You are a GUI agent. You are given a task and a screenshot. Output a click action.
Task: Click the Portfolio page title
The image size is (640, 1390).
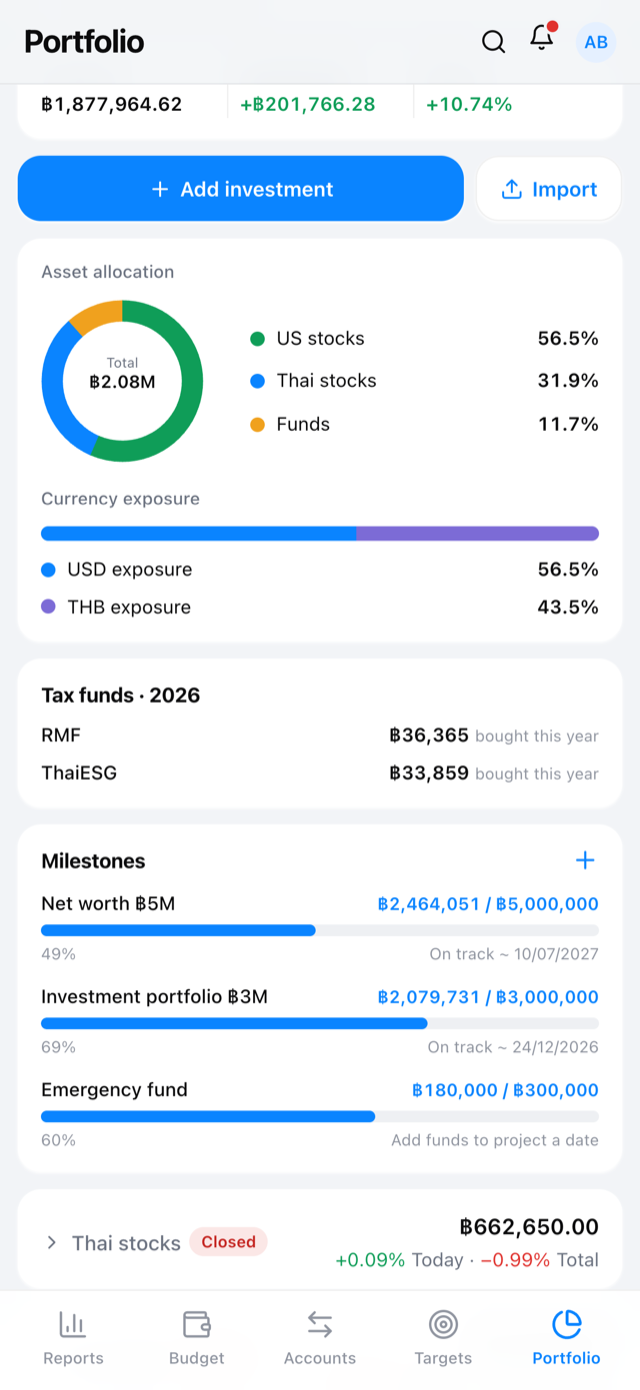click(84, 42)
